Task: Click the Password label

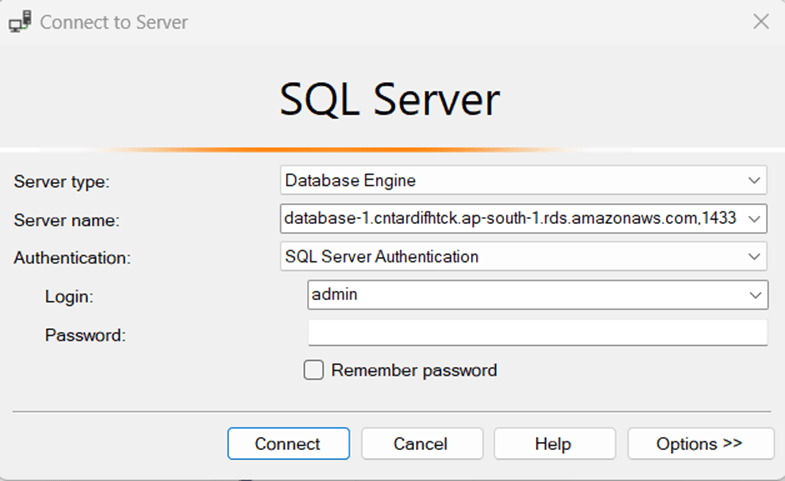Action: [85, 335]
